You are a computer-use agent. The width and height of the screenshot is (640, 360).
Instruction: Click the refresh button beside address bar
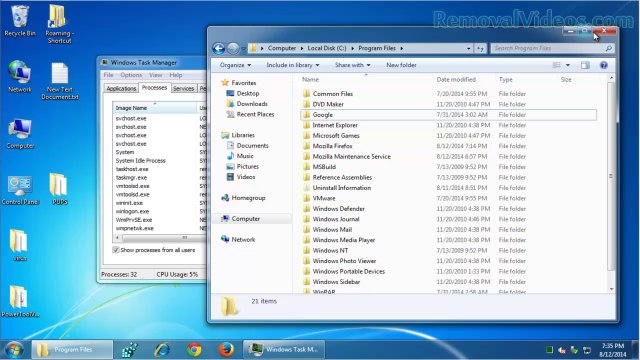coord(480,49)
